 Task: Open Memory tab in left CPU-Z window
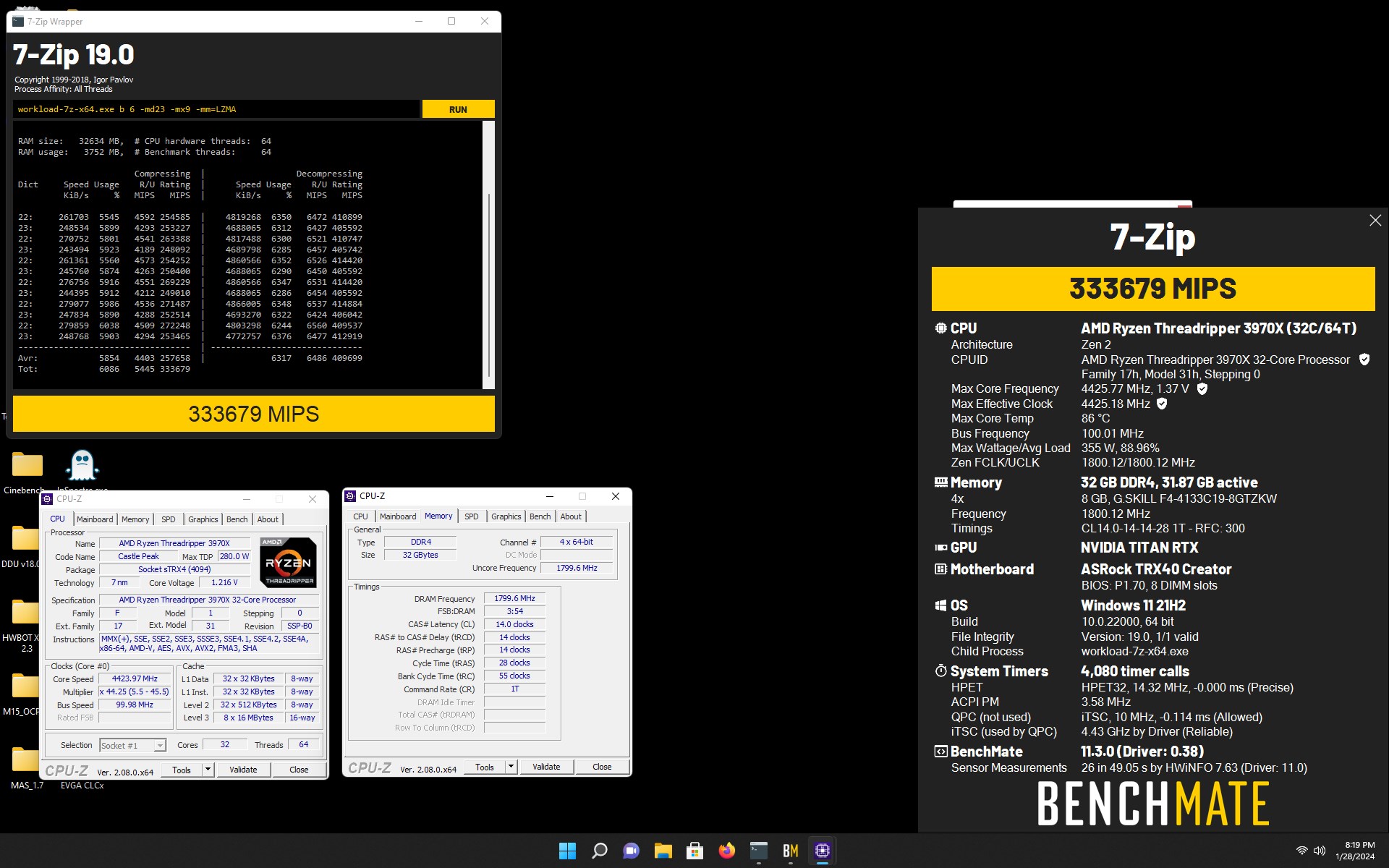[135, 519]
